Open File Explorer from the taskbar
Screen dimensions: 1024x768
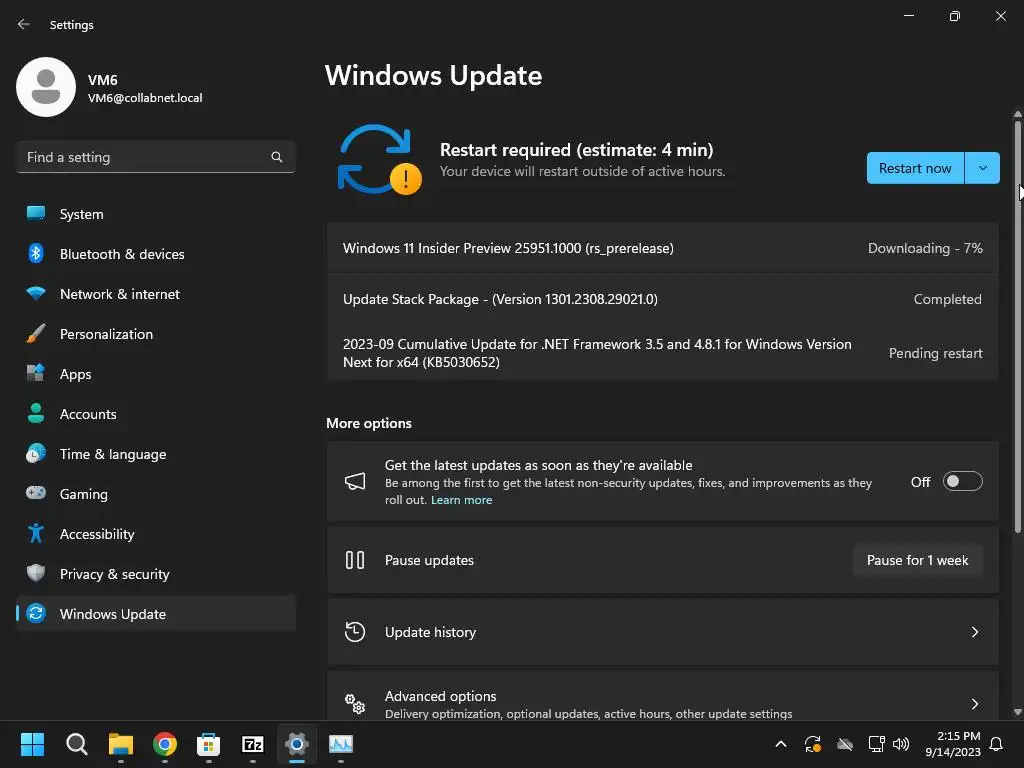click(x=121, y=744)
